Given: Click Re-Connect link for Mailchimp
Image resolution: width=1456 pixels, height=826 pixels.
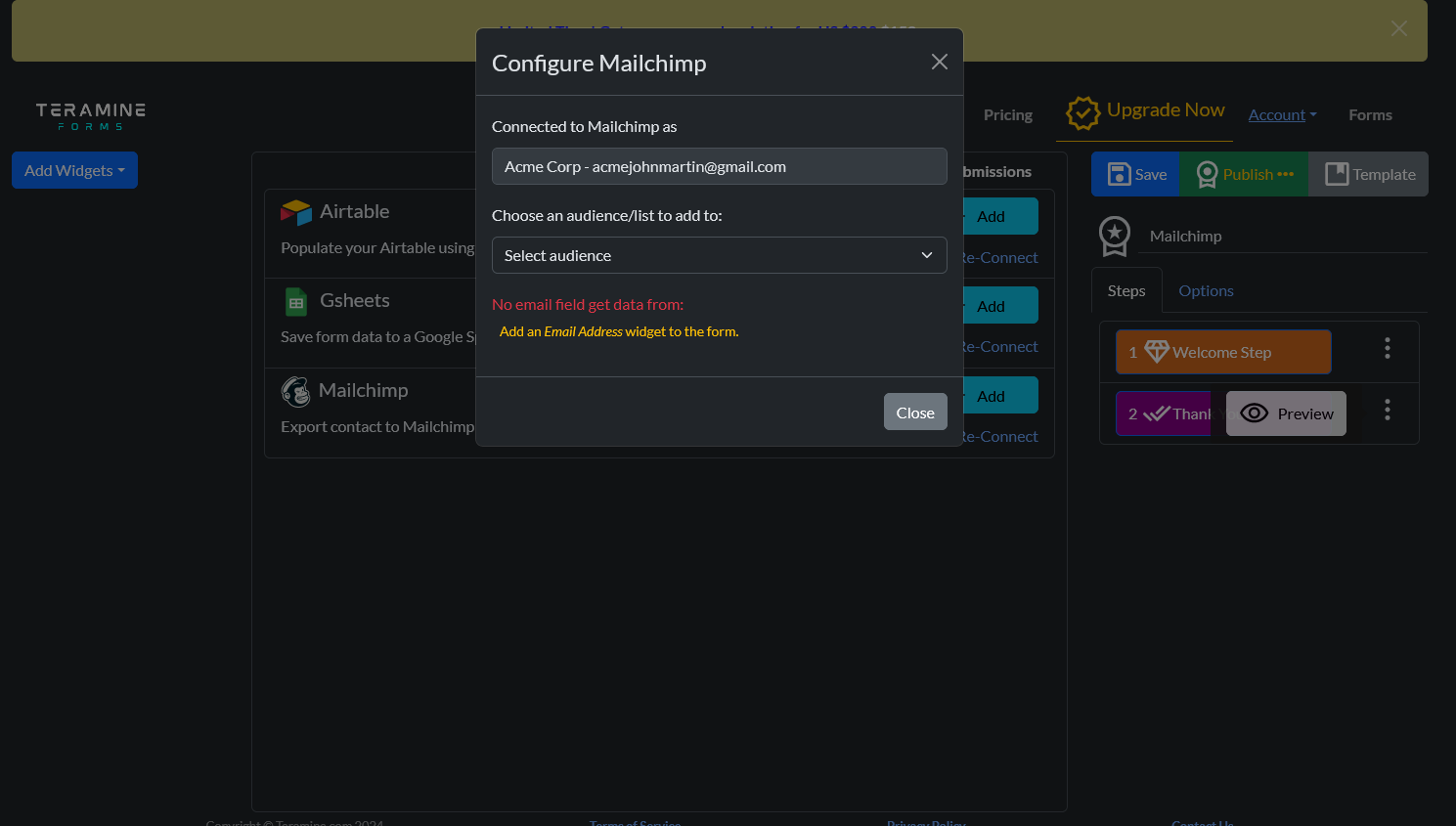Looking at the screenshot, I should coord(1000,436).
